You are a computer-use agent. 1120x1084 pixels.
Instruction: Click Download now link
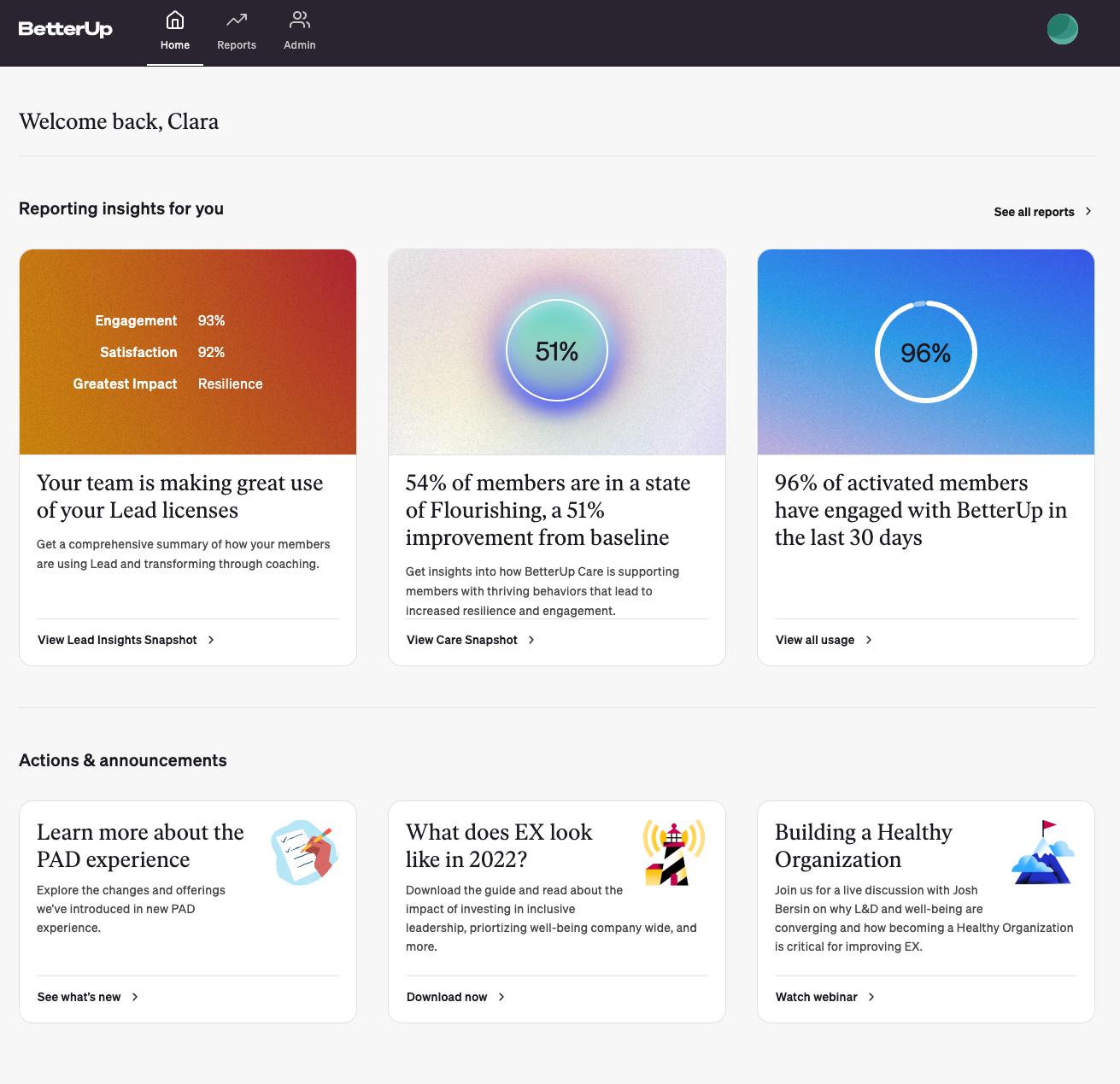point(447,997)
